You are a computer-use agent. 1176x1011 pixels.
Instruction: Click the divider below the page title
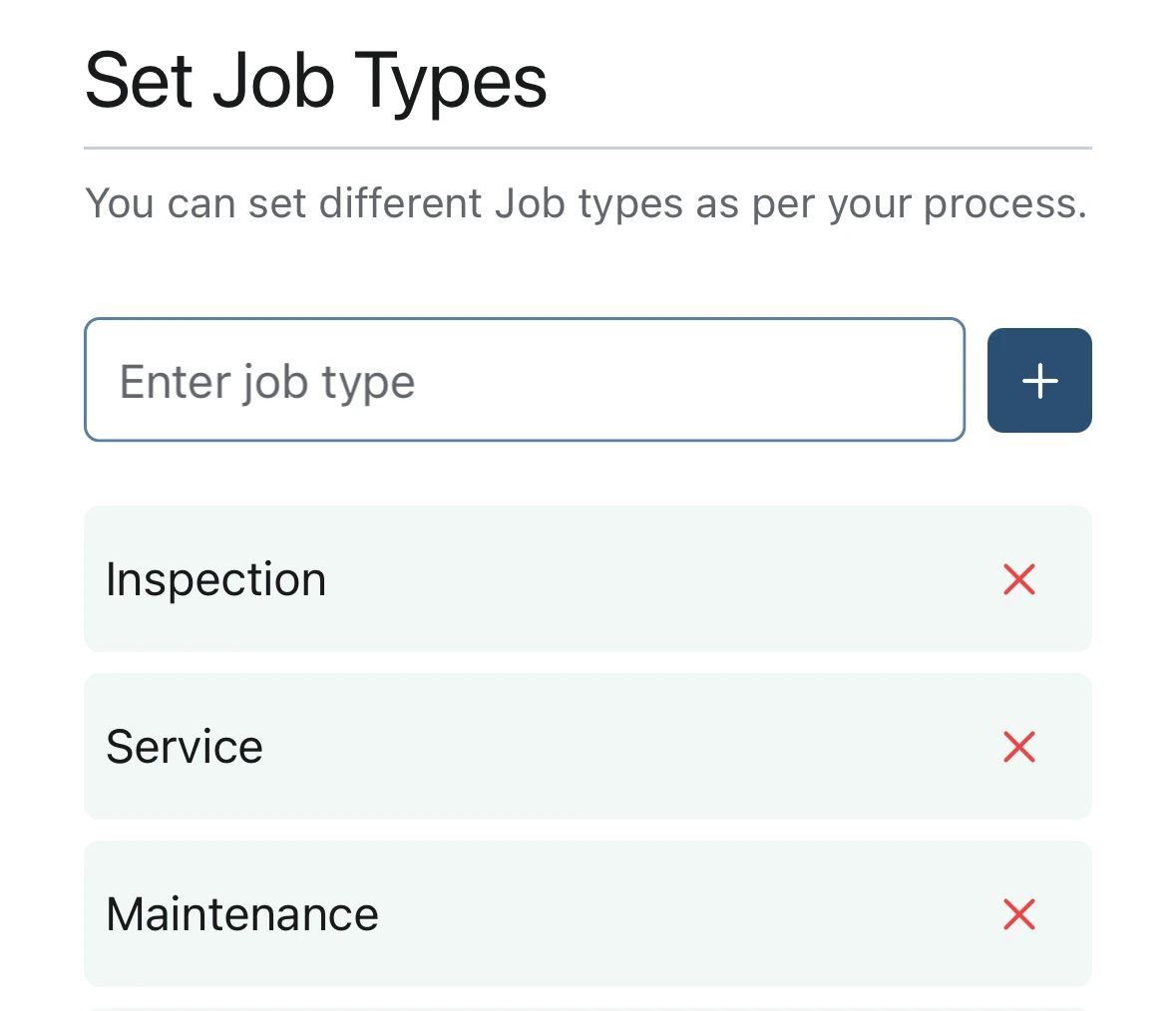pos(587,147)
